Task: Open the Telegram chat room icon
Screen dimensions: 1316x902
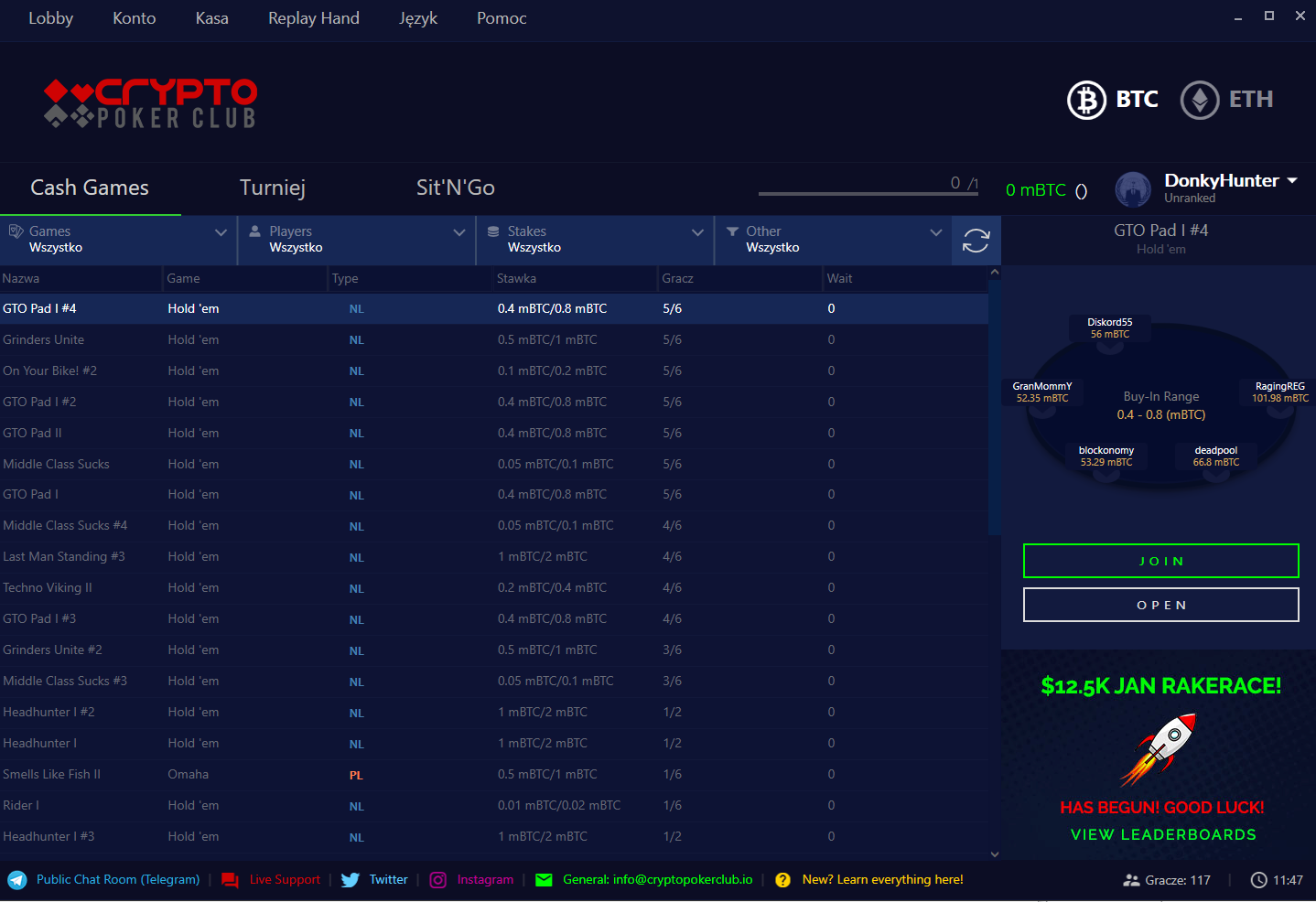Action: coord(17,880)
